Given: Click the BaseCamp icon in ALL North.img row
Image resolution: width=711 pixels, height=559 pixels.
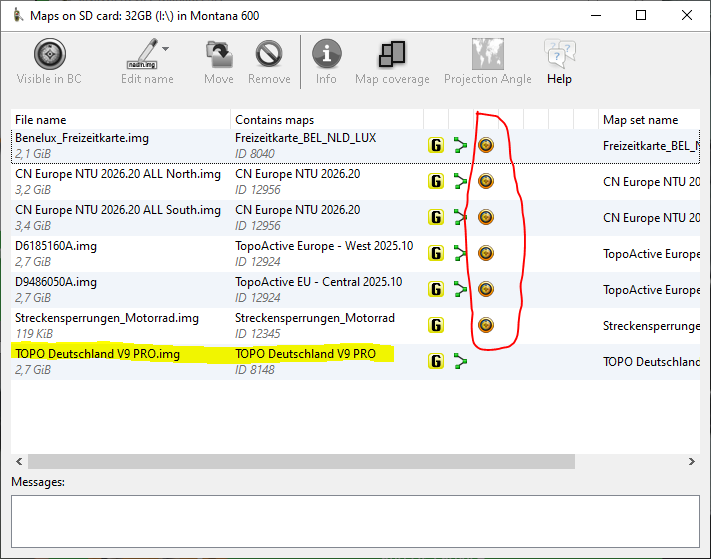Looking at the screenshot, I should click(x=486, y=181).
